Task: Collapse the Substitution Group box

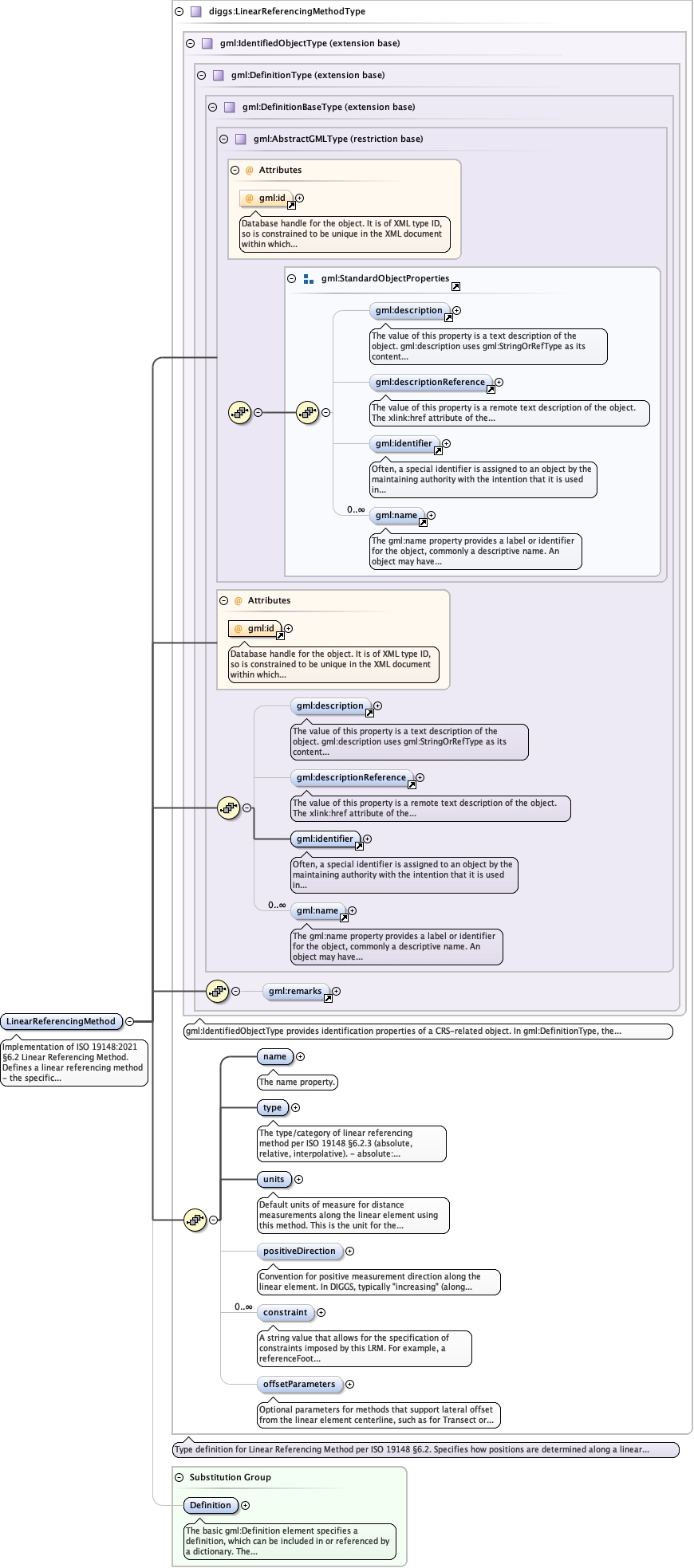Action: point(179,1477)
